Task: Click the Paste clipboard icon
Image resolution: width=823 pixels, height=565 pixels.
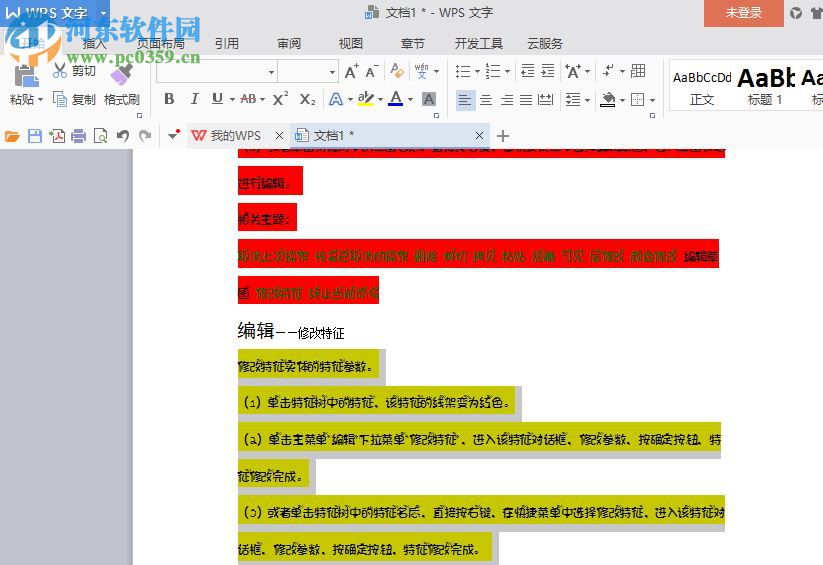Action: [x=25, y=76]
